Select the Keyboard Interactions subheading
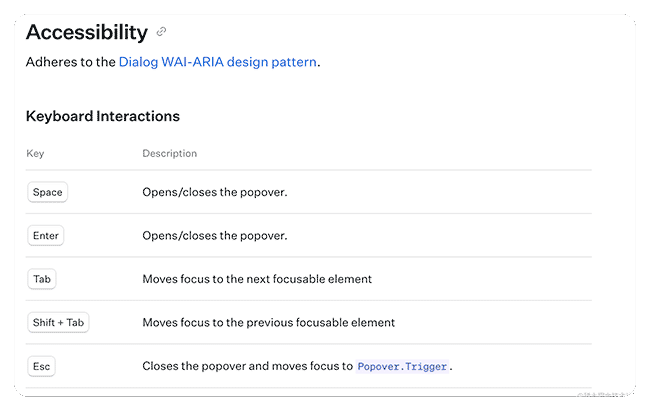 [103, 116]
